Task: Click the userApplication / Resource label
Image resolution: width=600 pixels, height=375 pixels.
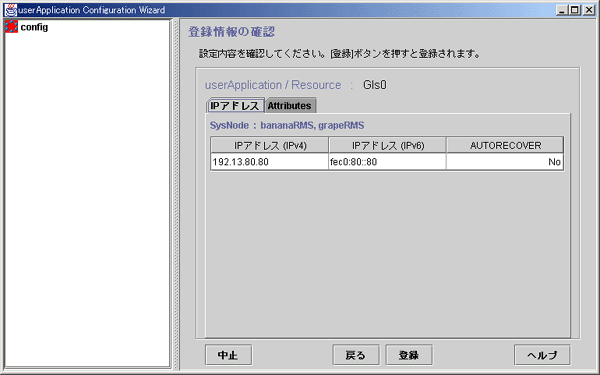Action: [273, 85]
